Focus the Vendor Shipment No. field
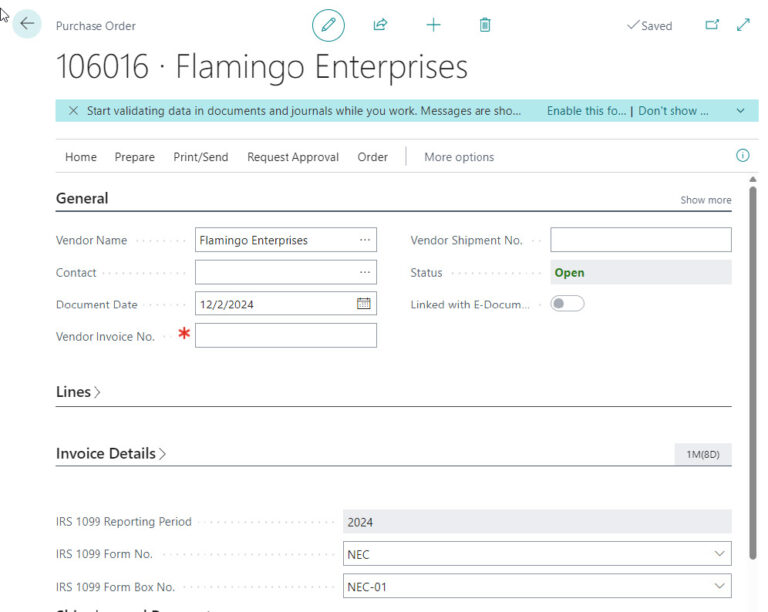This screenshot has width=768, height=612. (641, 240)
